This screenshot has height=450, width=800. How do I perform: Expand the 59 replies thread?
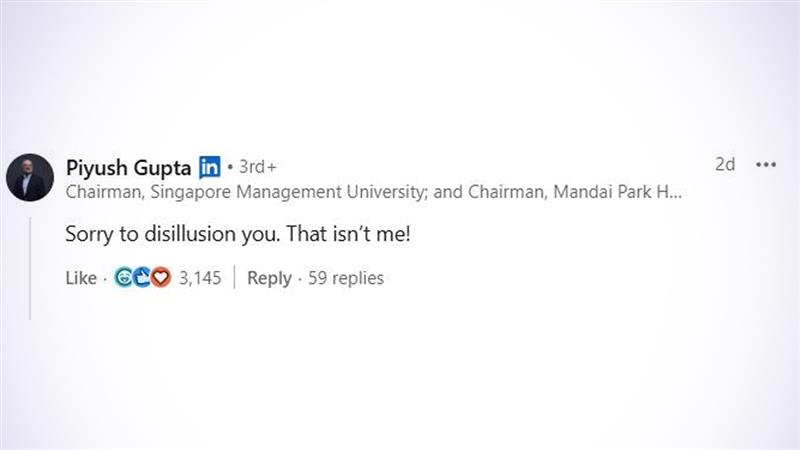tap(345, 278)
